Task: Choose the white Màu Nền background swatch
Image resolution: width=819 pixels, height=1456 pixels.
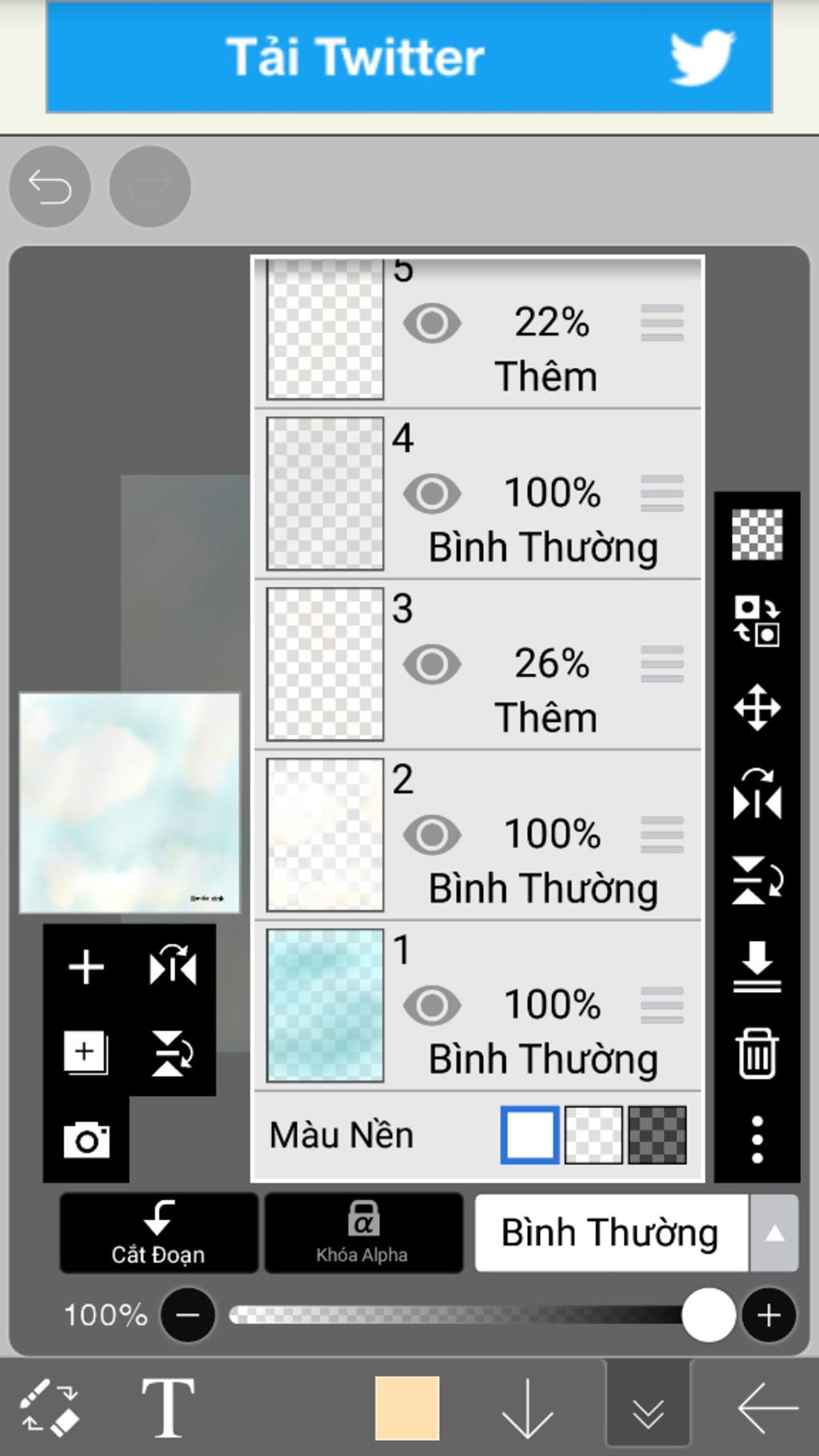Action: pos(529,1134)
